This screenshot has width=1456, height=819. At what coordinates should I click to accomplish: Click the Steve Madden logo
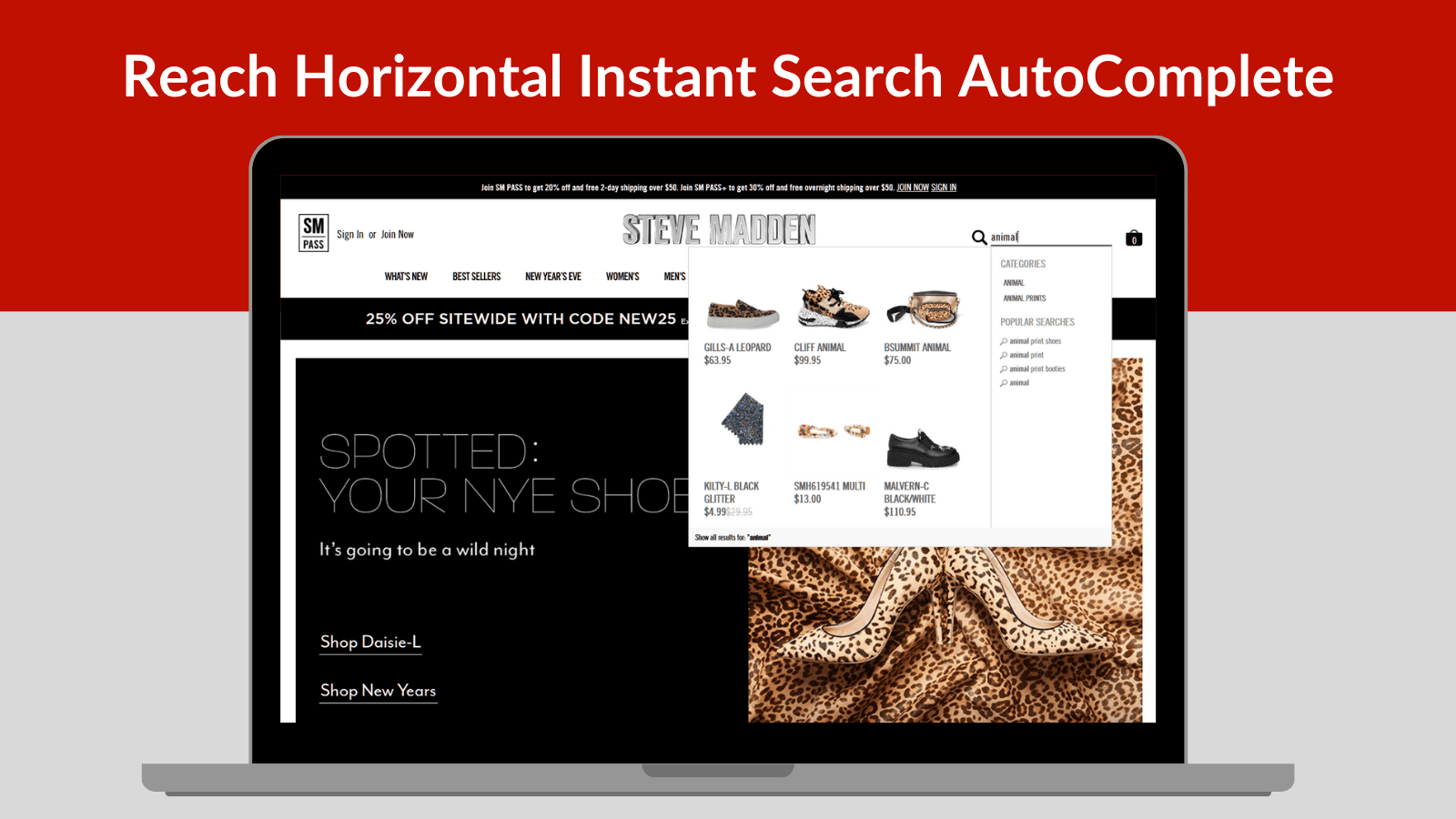pyautogui.click(x=719, y=230)
